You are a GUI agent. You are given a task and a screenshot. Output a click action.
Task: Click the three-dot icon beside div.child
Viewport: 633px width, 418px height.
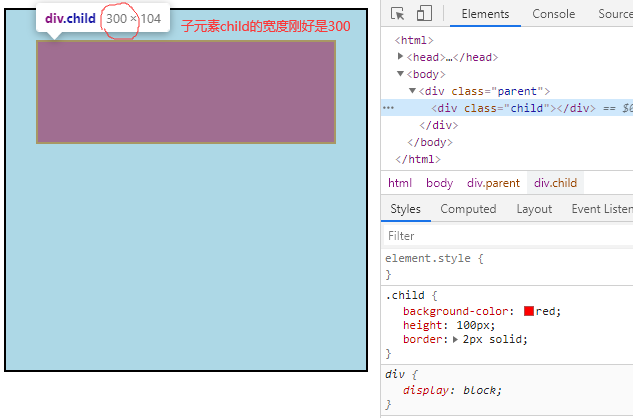point(388,108)
